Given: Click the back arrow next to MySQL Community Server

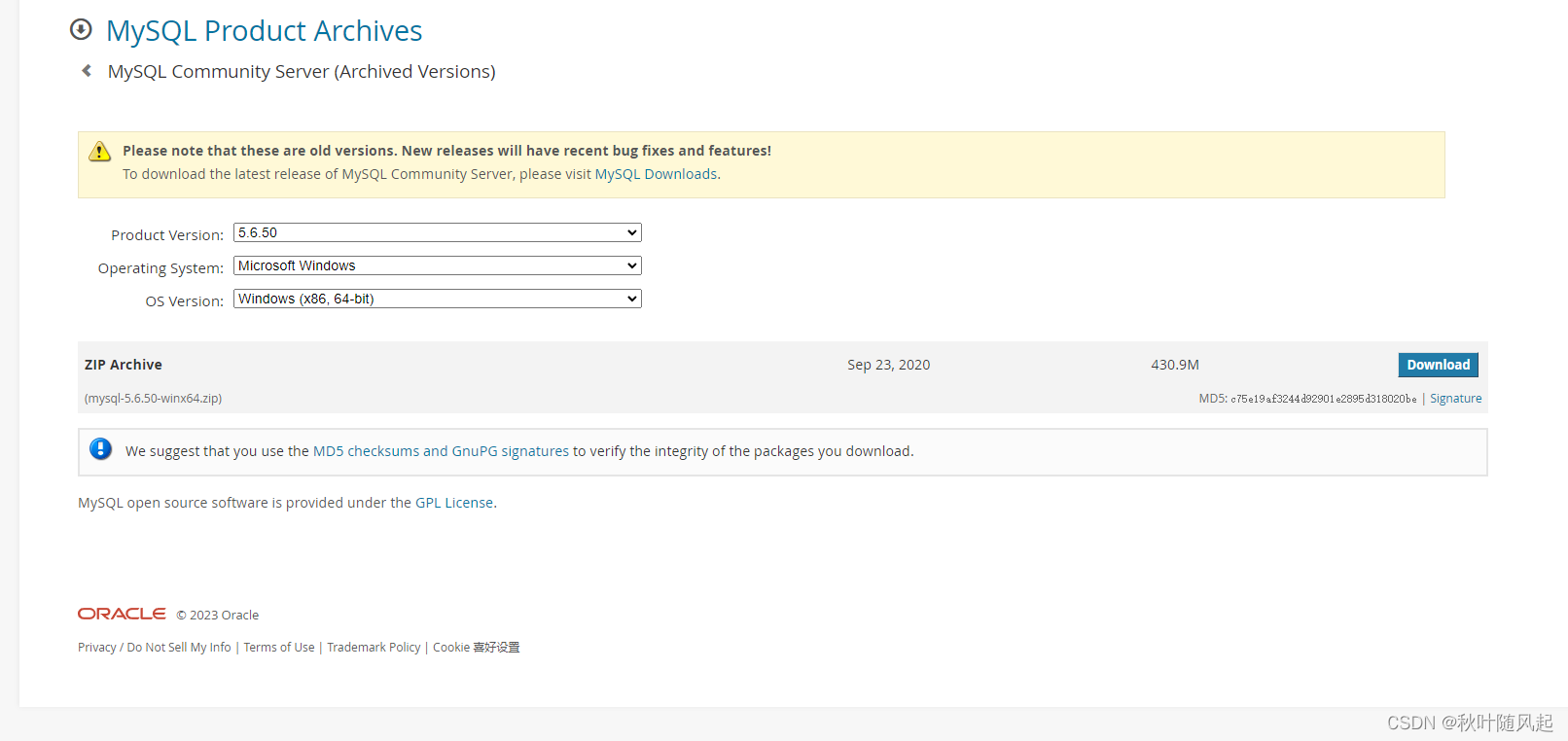Looking at the screenshot, I should [87, 71].
